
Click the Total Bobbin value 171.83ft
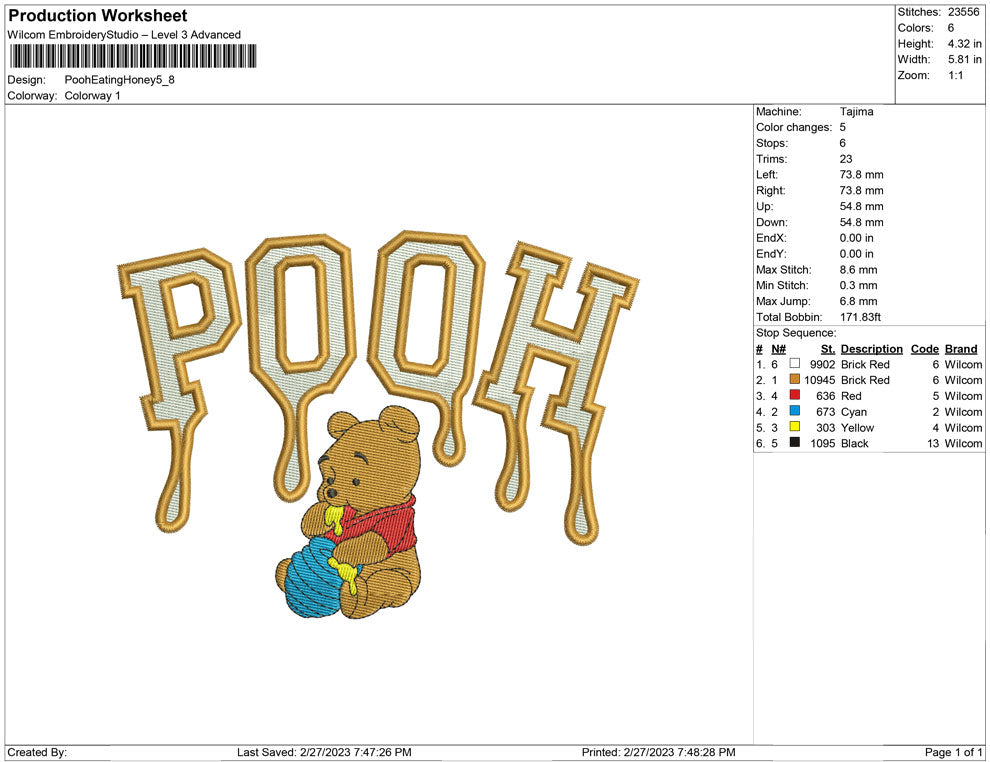(860, 317)
